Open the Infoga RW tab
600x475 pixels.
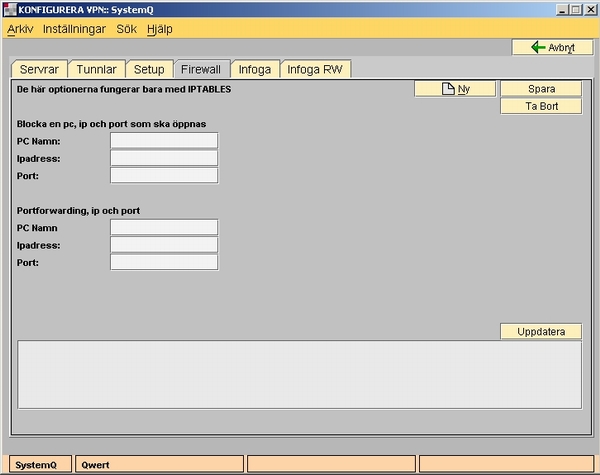[x=314, y=69]
